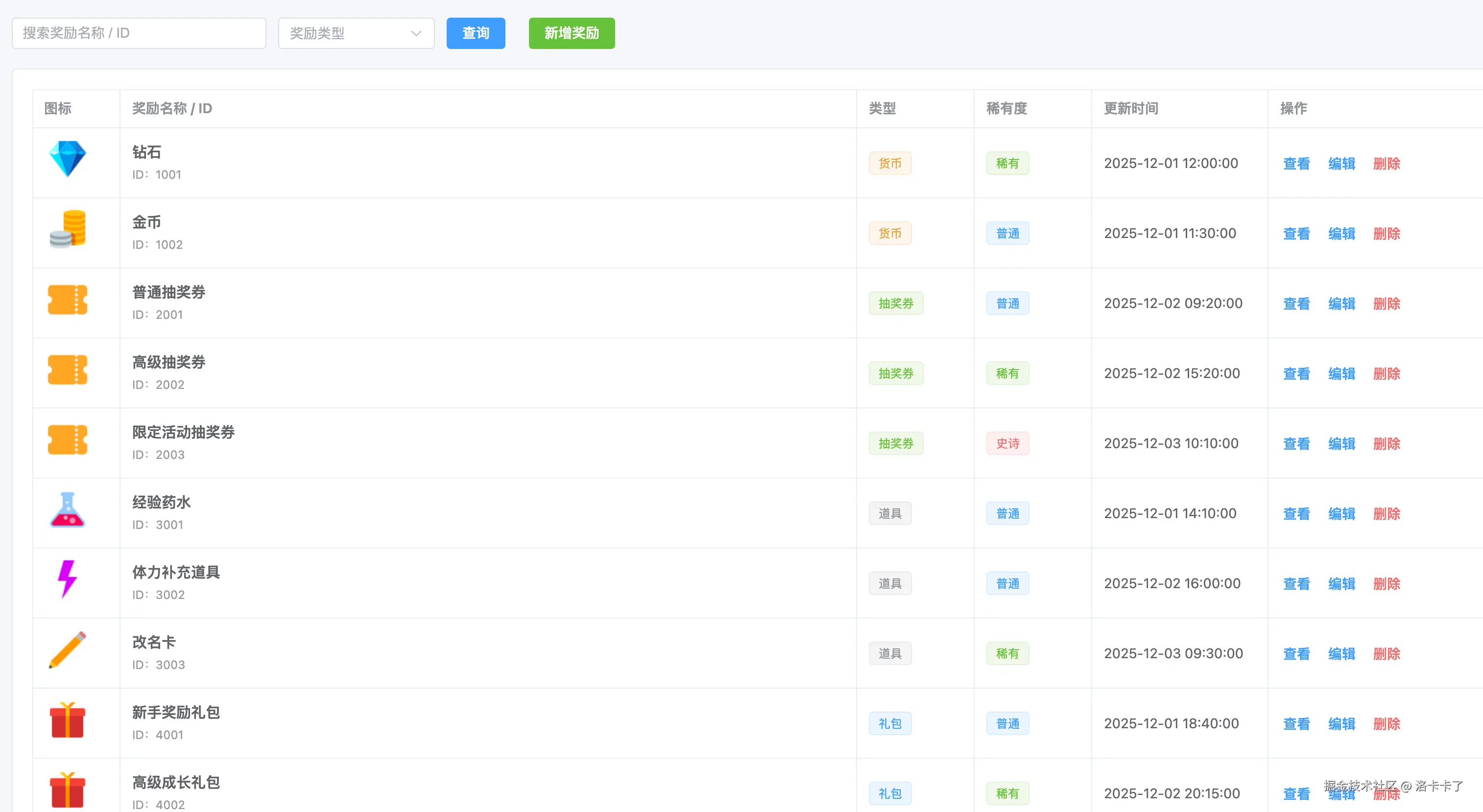
Task: Click the pencil icon for 改名卡
Action: click(x=68, y=650)
